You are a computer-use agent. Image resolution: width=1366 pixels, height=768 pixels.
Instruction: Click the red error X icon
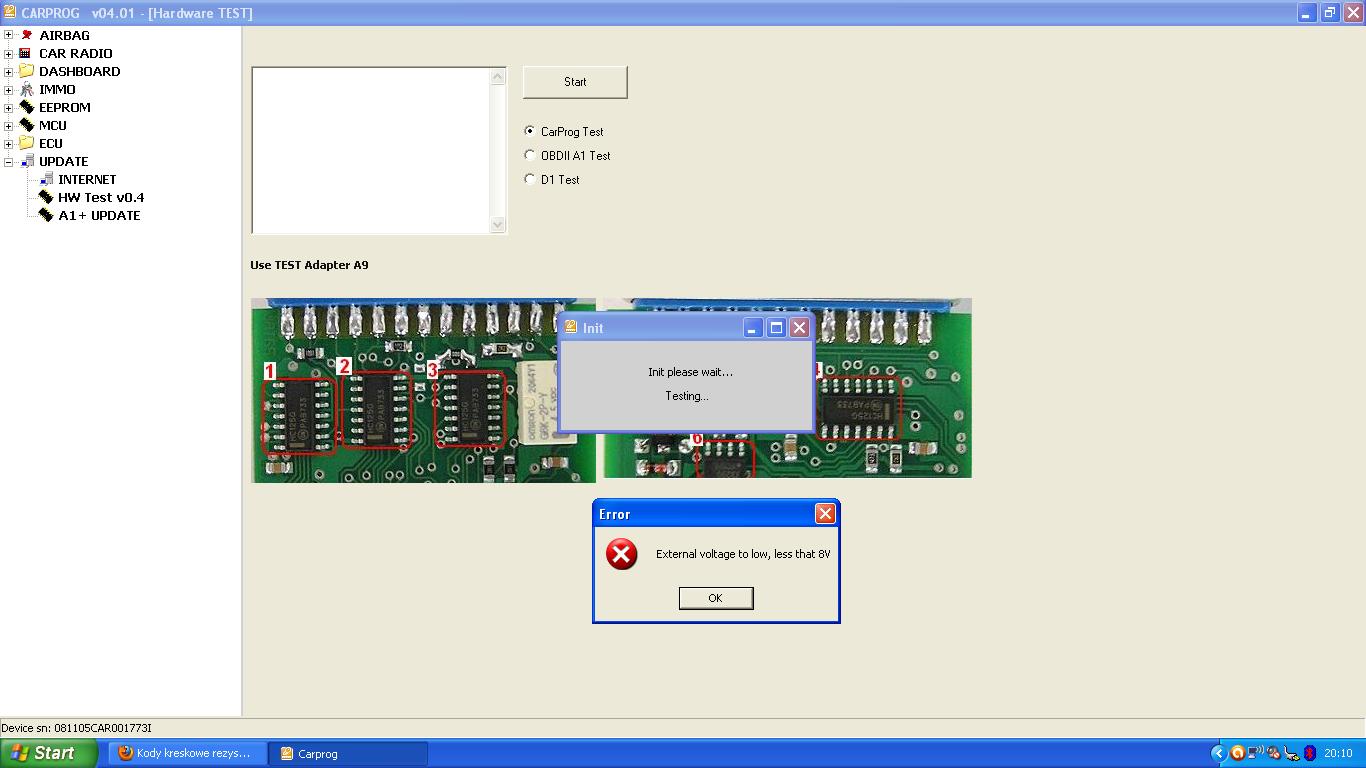tap(621, 554)
